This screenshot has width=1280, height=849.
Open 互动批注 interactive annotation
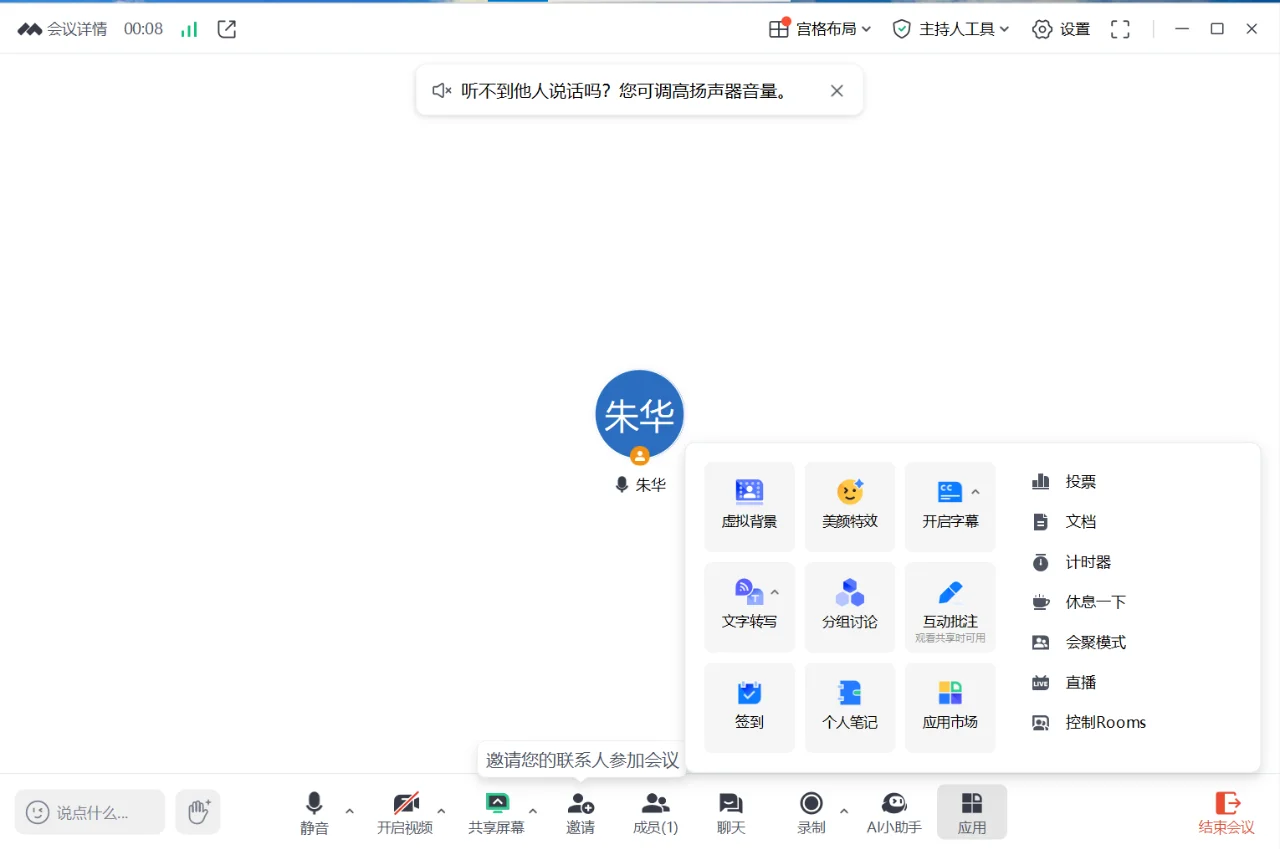coord(949,601)
